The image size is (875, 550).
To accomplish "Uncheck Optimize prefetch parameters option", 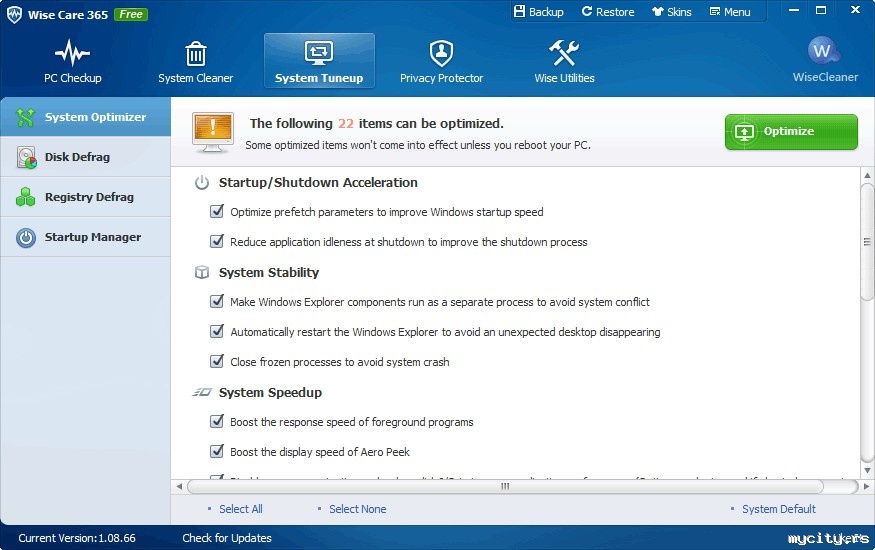I will [x=217, y=211].
